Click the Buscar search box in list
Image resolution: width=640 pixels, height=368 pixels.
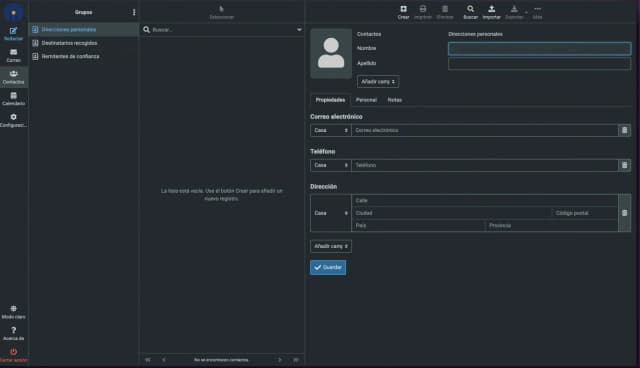click(222, 29)
